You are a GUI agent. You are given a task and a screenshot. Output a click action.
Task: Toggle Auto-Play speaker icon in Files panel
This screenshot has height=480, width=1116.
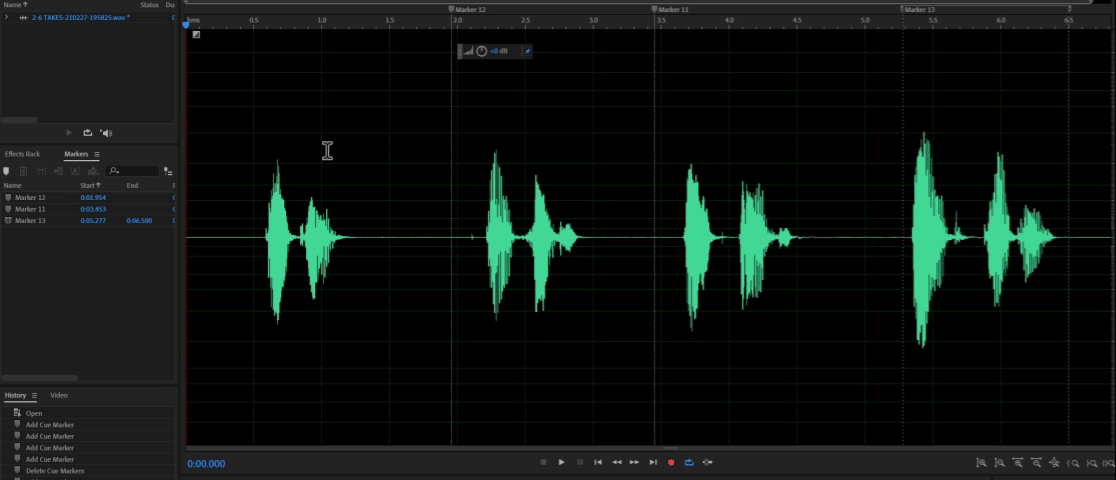[x=106, y=132]
